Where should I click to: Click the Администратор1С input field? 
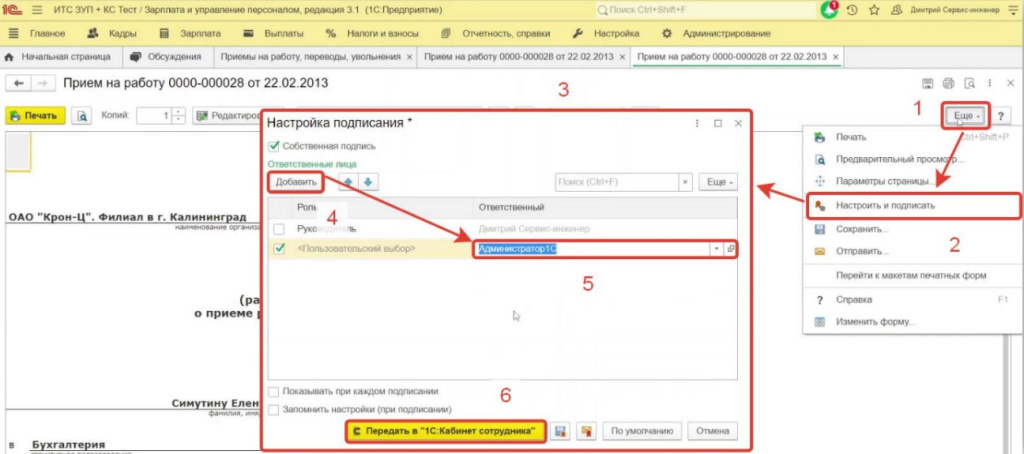591,249
